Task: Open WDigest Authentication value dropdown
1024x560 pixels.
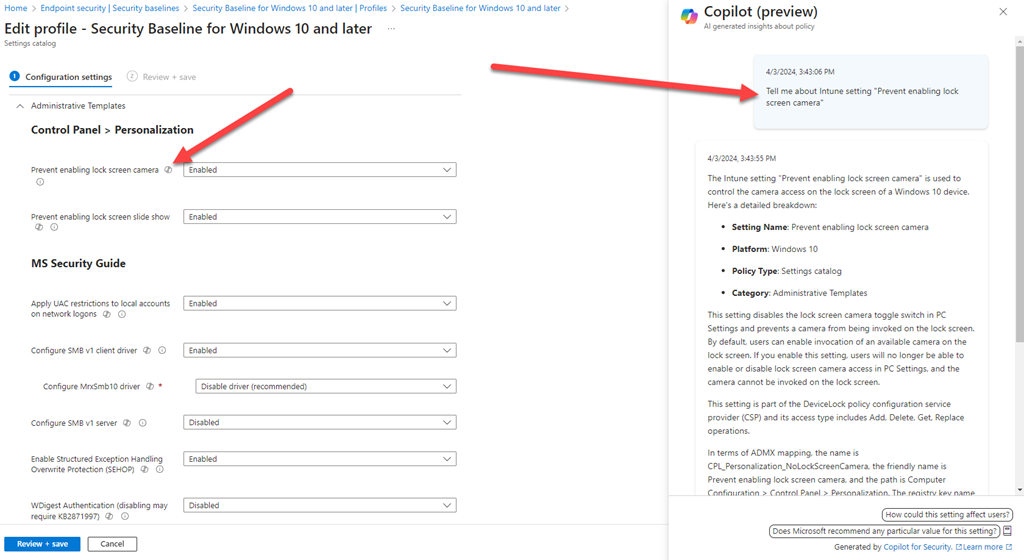Action: pos(319,506)
